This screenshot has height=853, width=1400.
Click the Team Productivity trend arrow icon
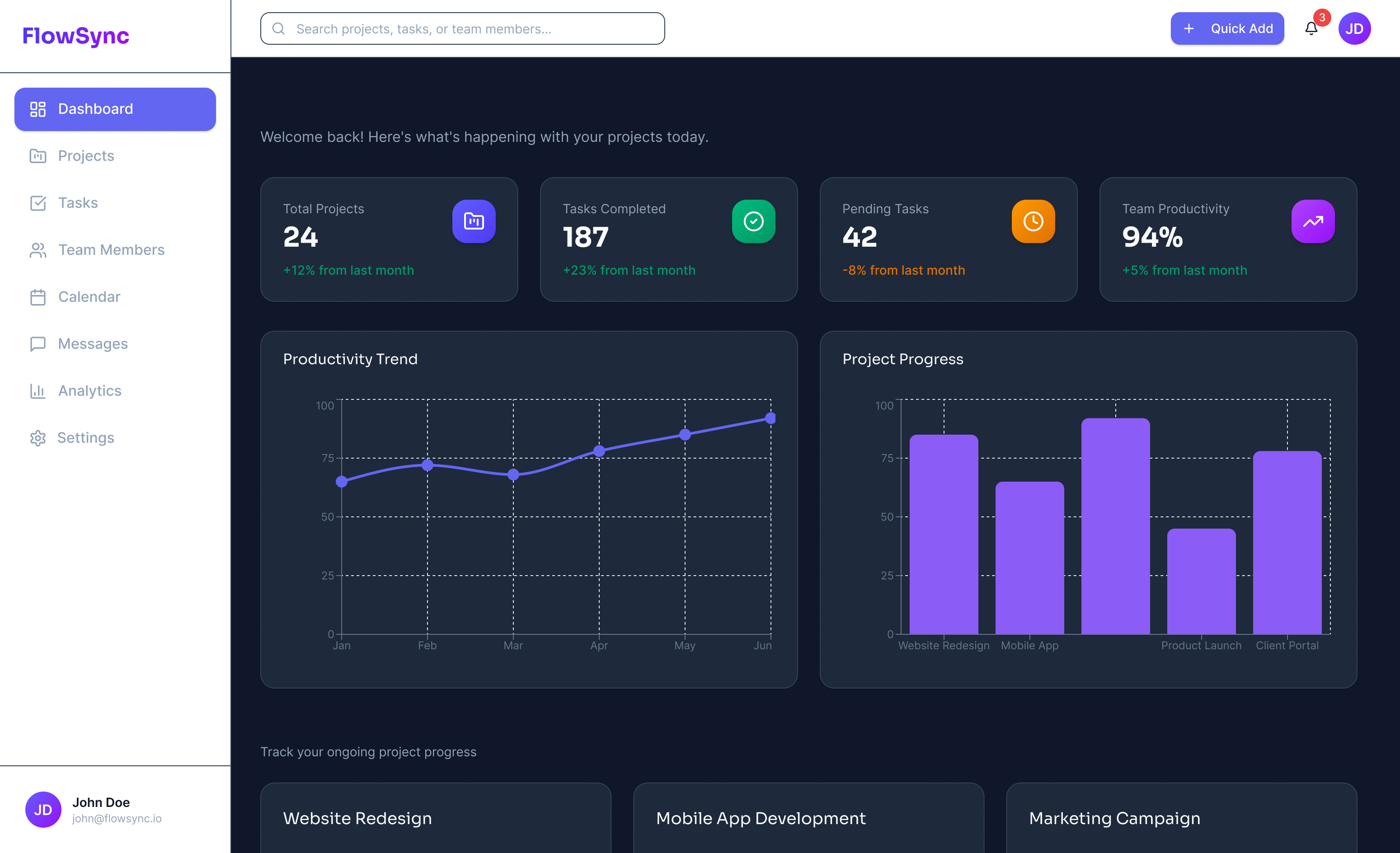click(1312, 221)
